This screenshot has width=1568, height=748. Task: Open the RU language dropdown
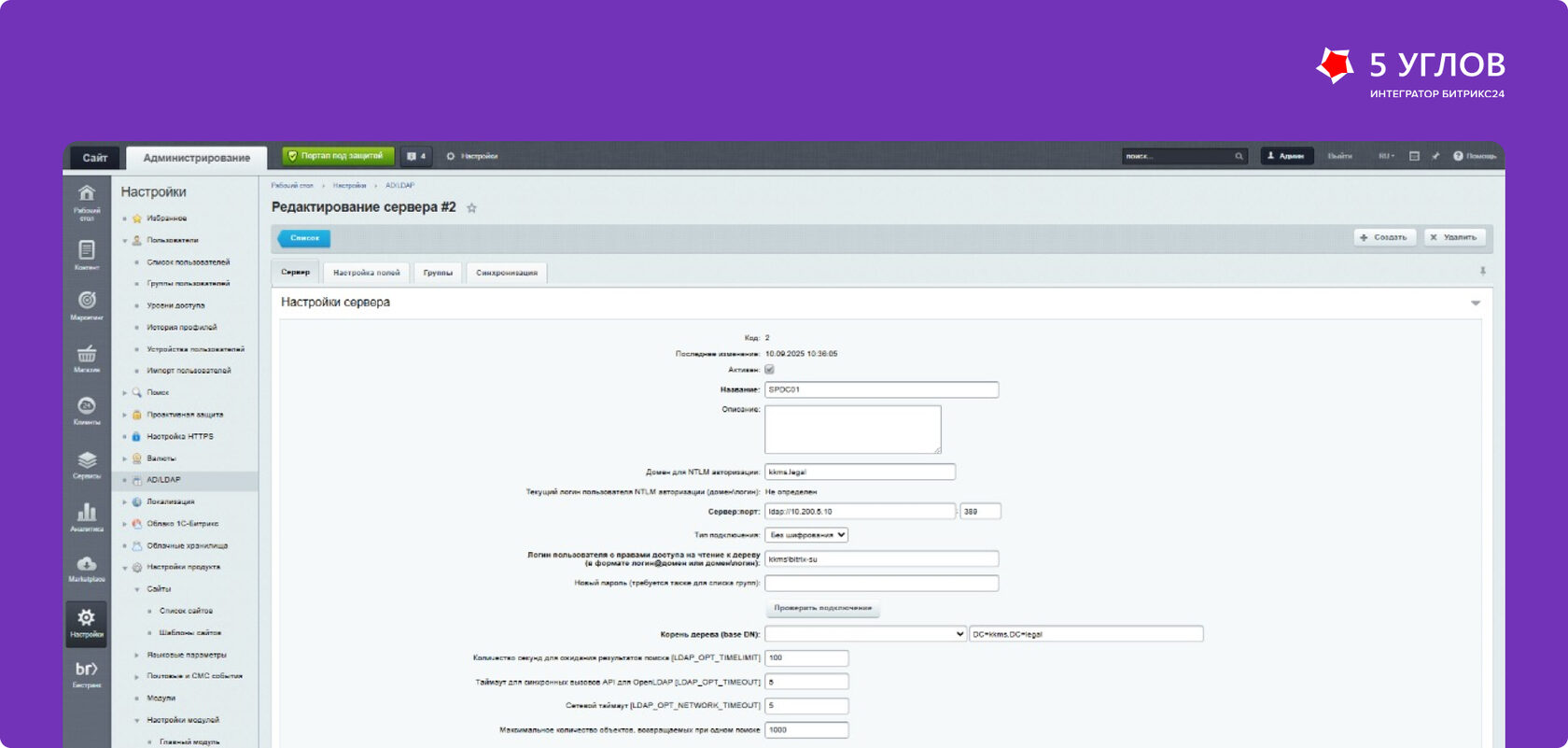(x=1386, y=156)
